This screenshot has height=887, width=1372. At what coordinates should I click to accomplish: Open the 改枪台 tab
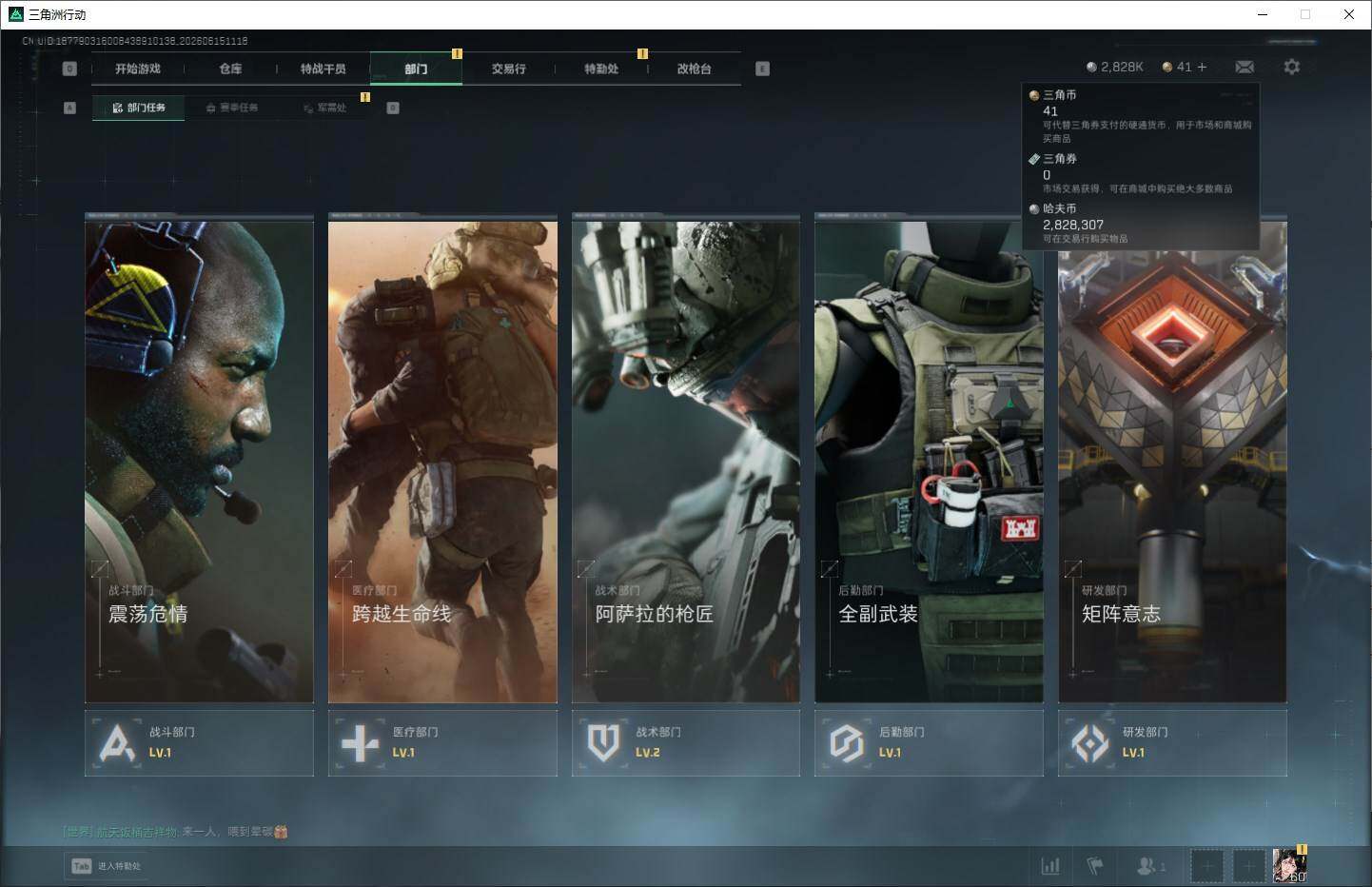click(694, 69)
